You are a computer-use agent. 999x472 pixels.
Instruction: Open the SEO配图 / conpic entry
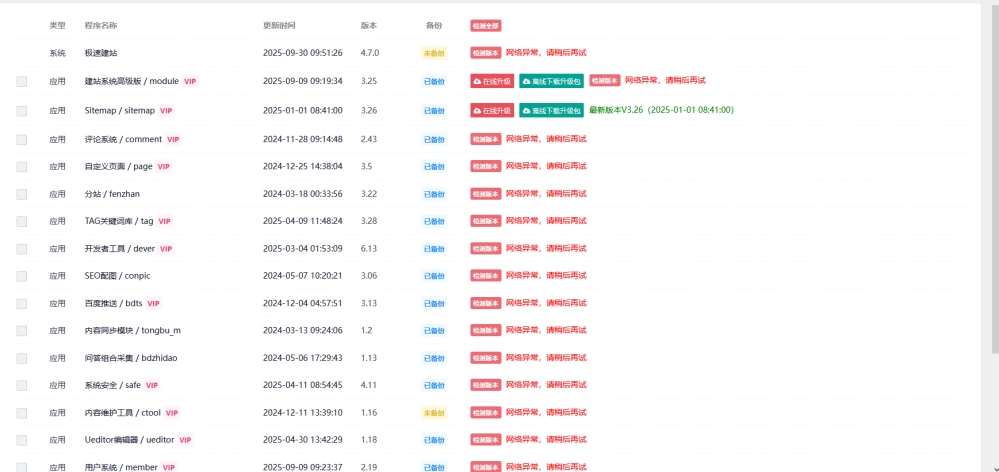point(117,276)
